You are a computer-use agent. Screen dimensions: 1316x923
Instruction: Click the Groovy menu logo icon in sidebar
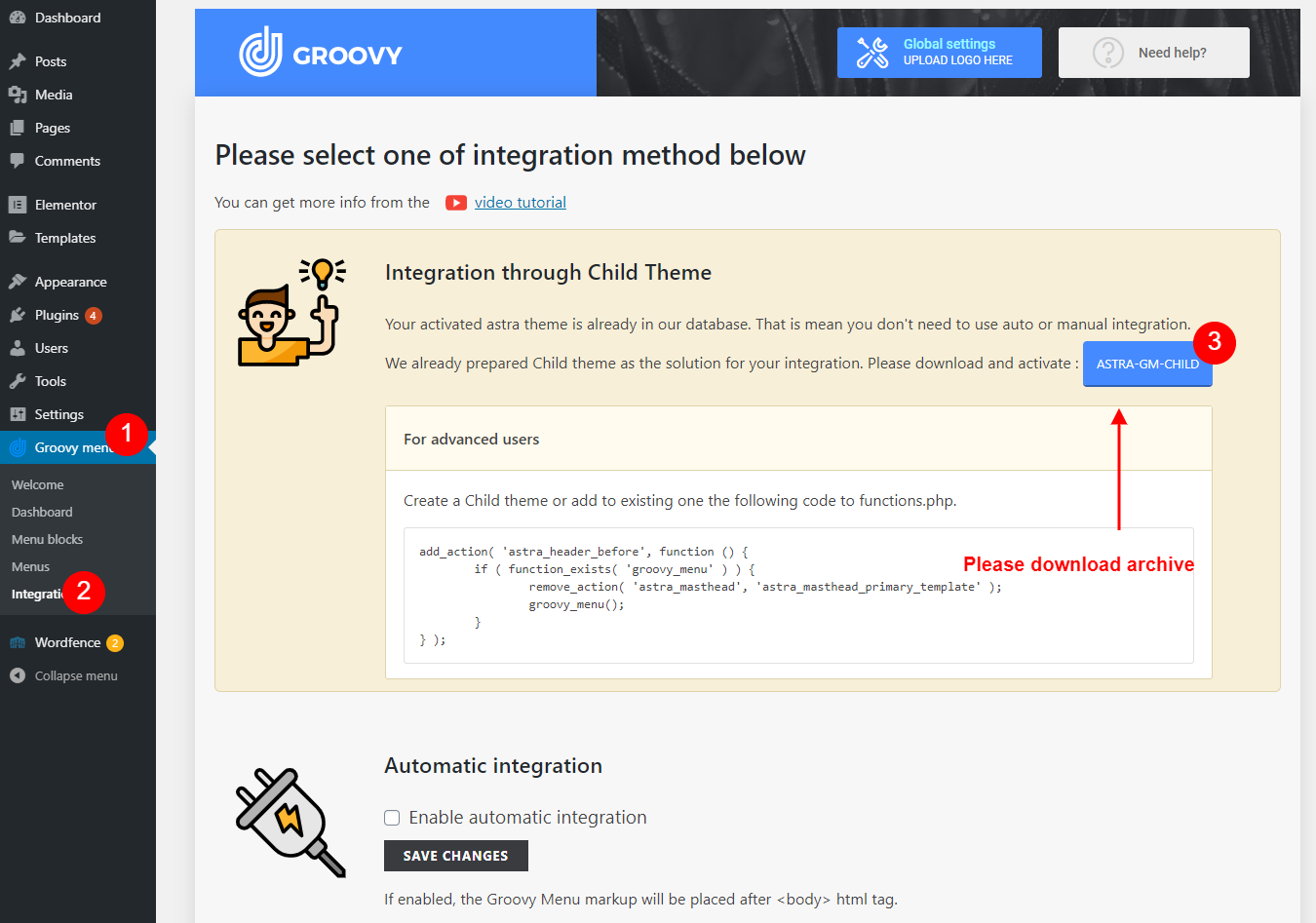pyautogui.click(x=18, y=447)
